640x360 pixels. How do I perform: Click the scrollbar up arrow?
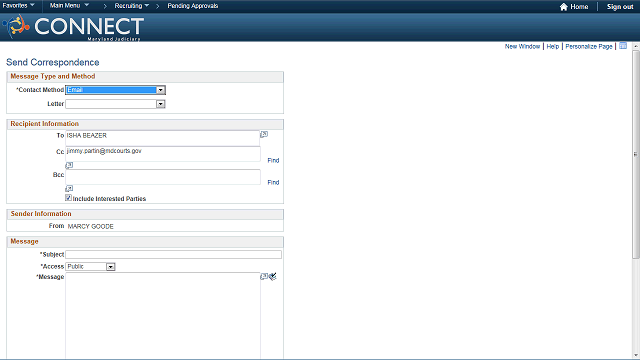point(636,46)
